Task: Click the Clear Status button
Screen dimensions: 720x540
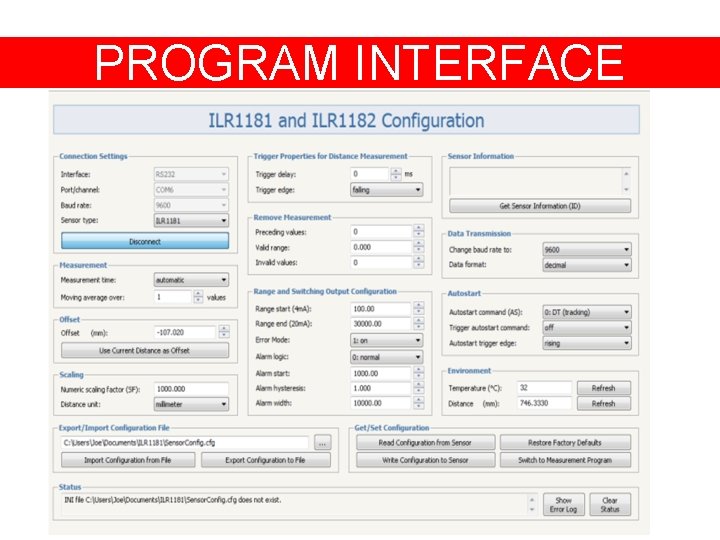Action: click(x=610, y=505)
